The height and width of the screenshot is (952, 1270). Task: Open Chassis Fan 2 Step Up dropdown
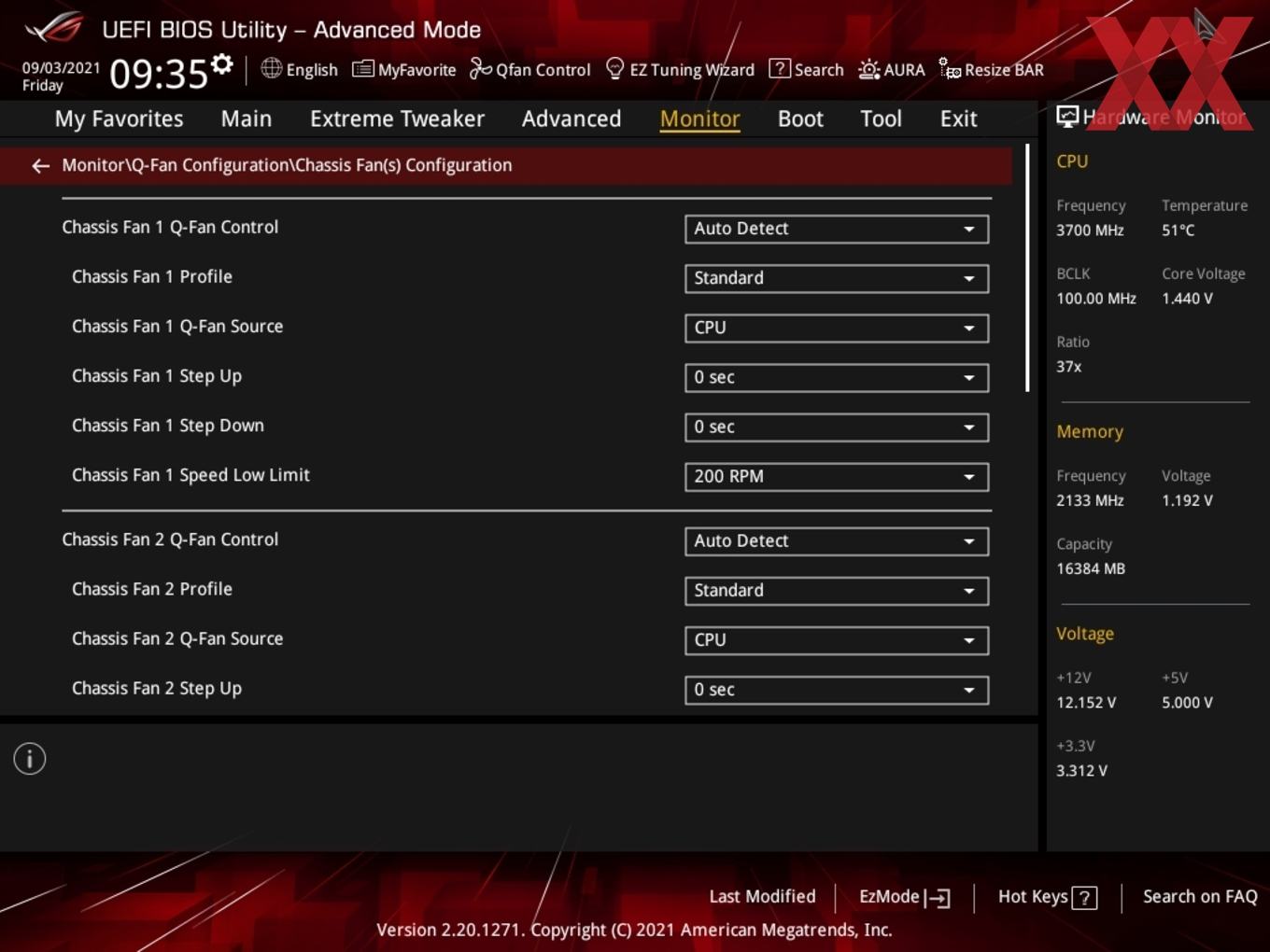(837, 689)
